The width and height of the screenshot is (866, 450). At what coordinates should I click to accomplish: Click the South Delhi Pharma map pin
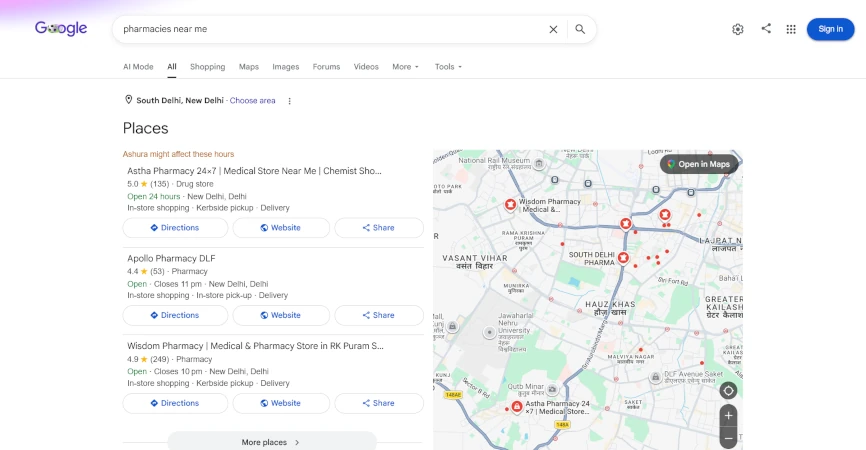(x=623, y=258)
